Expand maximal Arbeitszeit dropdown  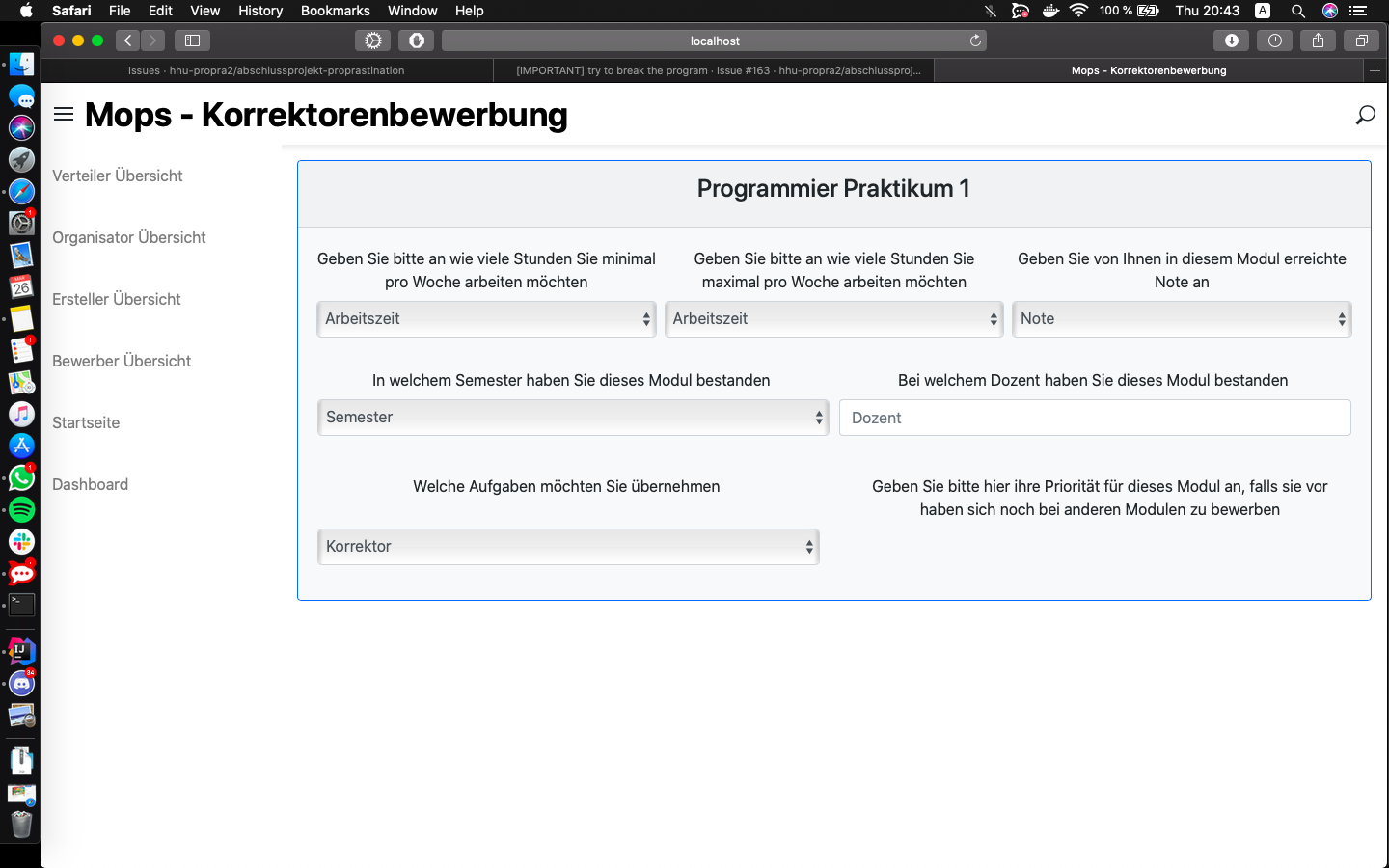click(833, 319)
